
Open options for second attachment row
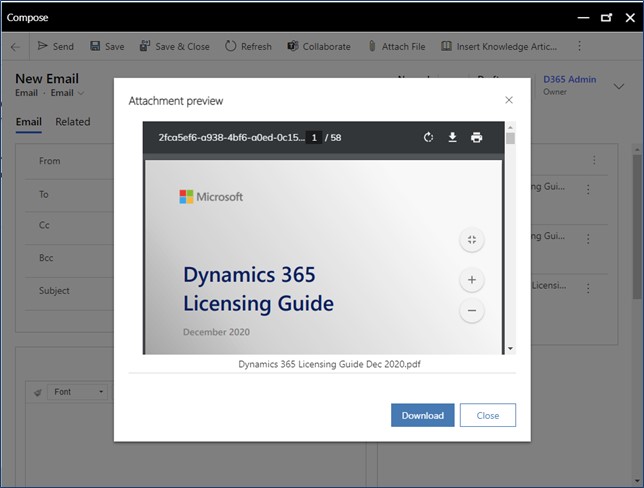tap(588, 239)
